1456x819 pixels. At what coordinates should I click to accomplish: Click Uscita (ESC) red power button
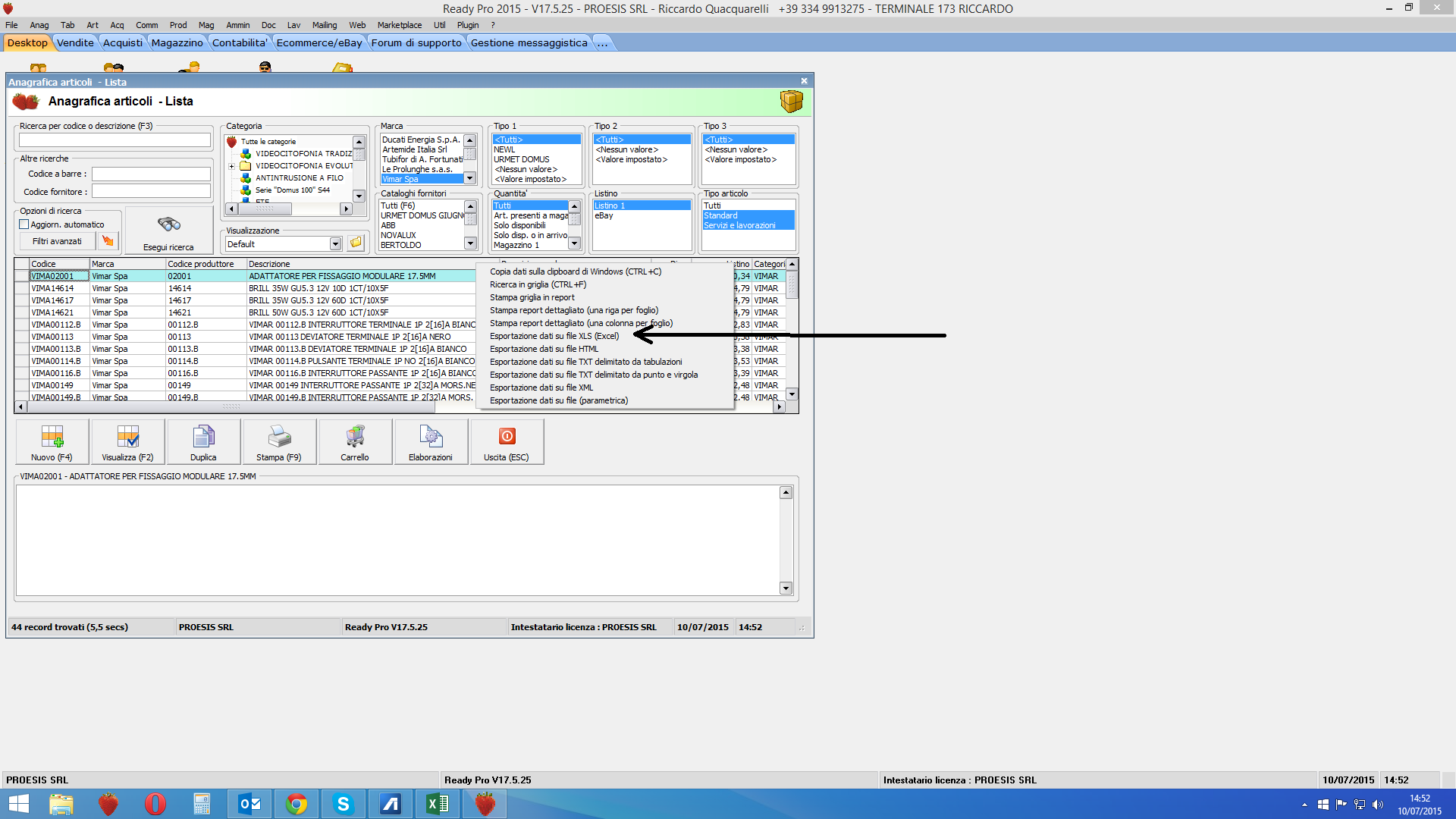point(507,442)
